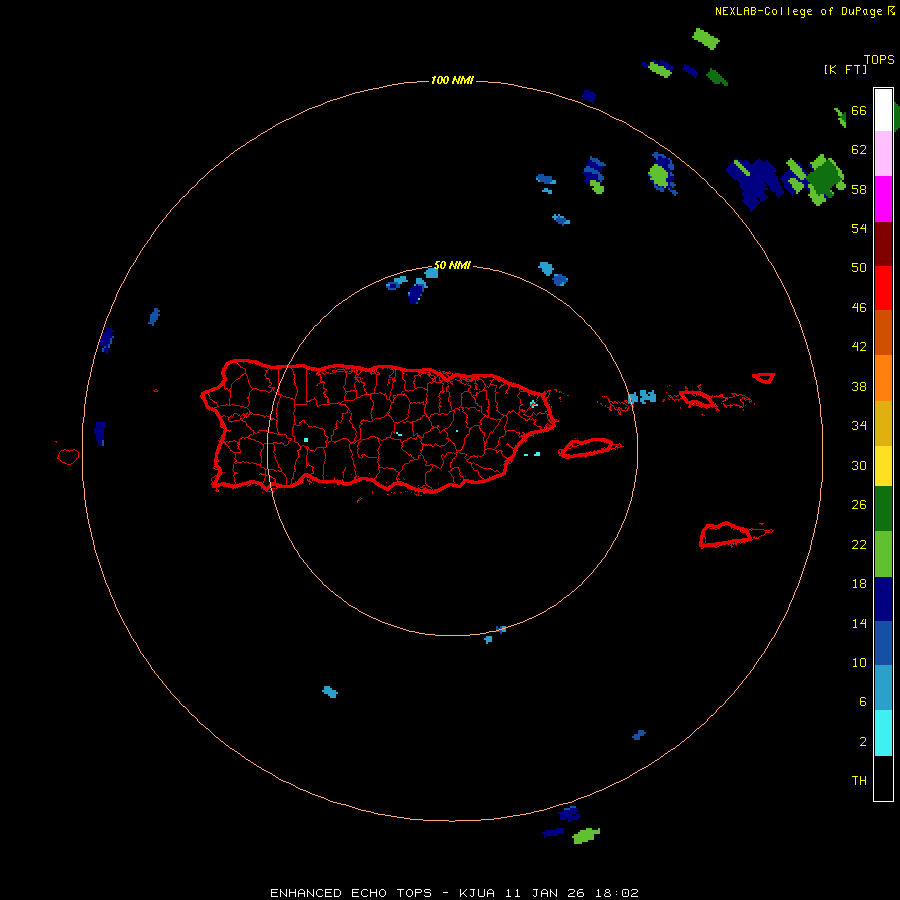Click the '38' scale value
Screen dimensions: 900x900
pos(859,386)
